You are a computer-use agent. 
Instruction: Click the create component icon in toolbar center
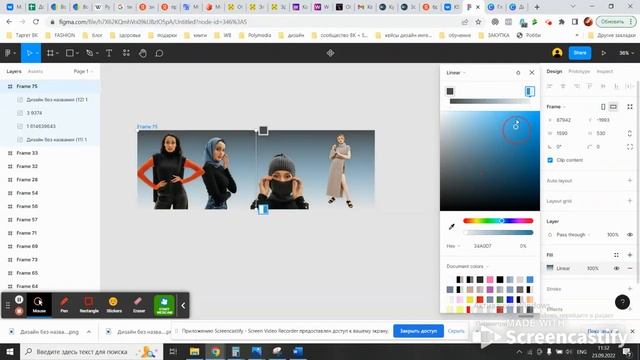point(330,53)
